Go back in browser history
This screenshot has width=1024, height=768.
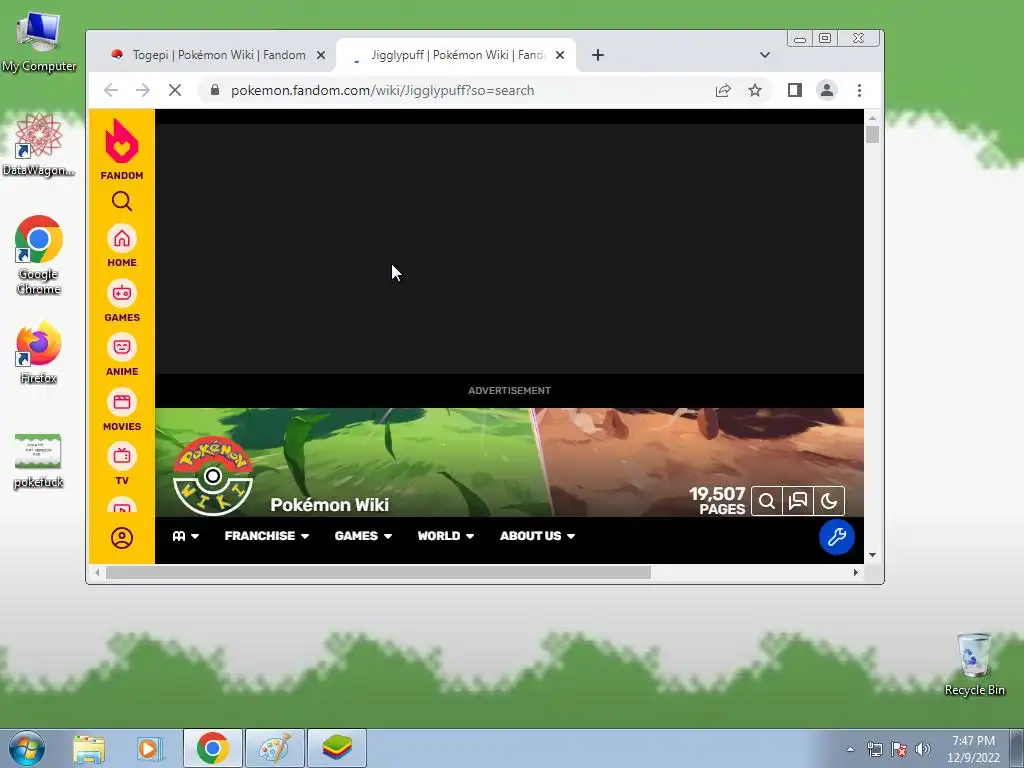point(111,90)
